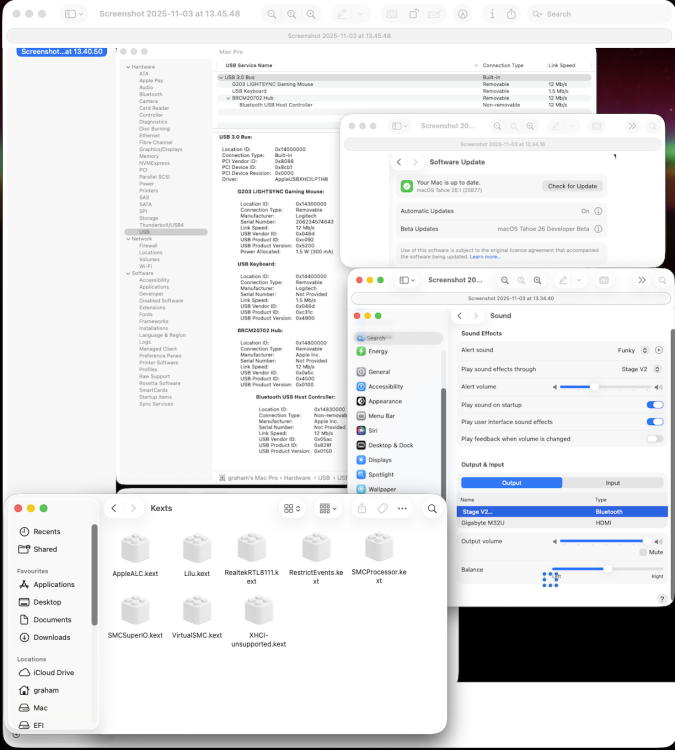Select Bluetooth in System Information sidebar

(x=151, y=94)
